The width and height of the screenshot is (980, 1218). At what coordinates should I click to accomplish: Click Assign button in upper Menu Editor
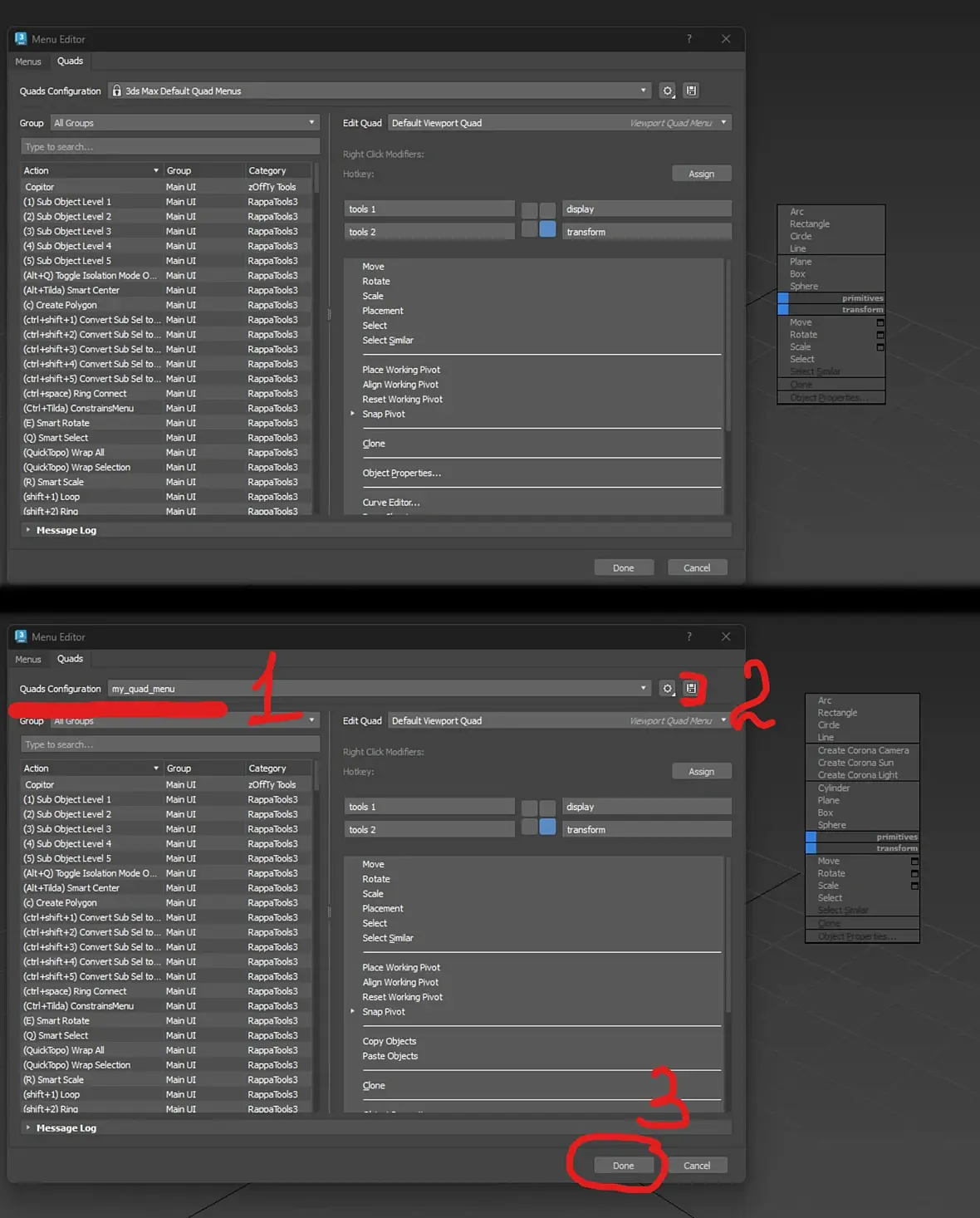(x=701, y=174)
